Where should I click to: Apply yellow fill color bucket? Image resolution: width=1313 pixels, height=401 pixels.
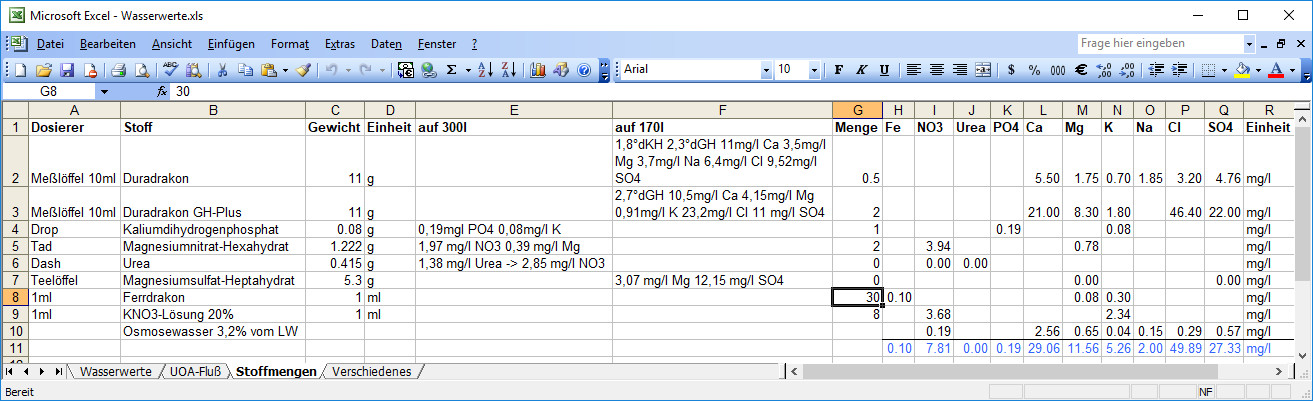1242,70
